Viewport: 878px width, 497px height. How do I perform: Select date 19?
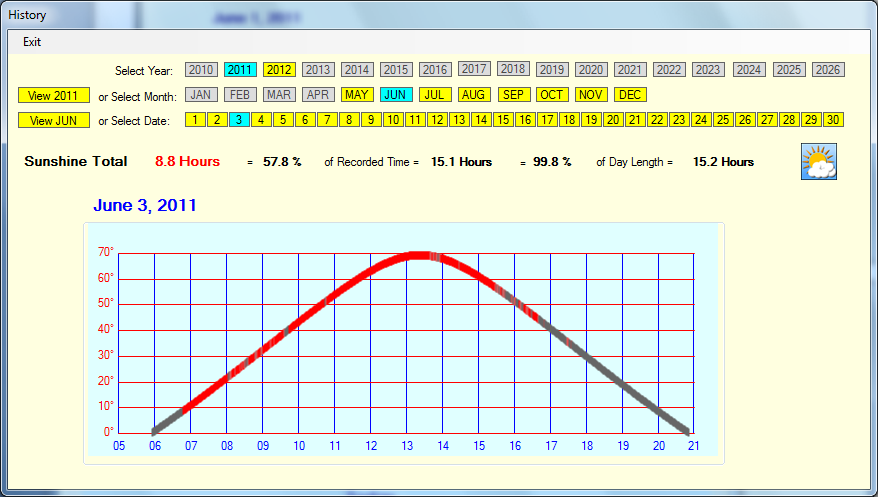coord(591,120)
